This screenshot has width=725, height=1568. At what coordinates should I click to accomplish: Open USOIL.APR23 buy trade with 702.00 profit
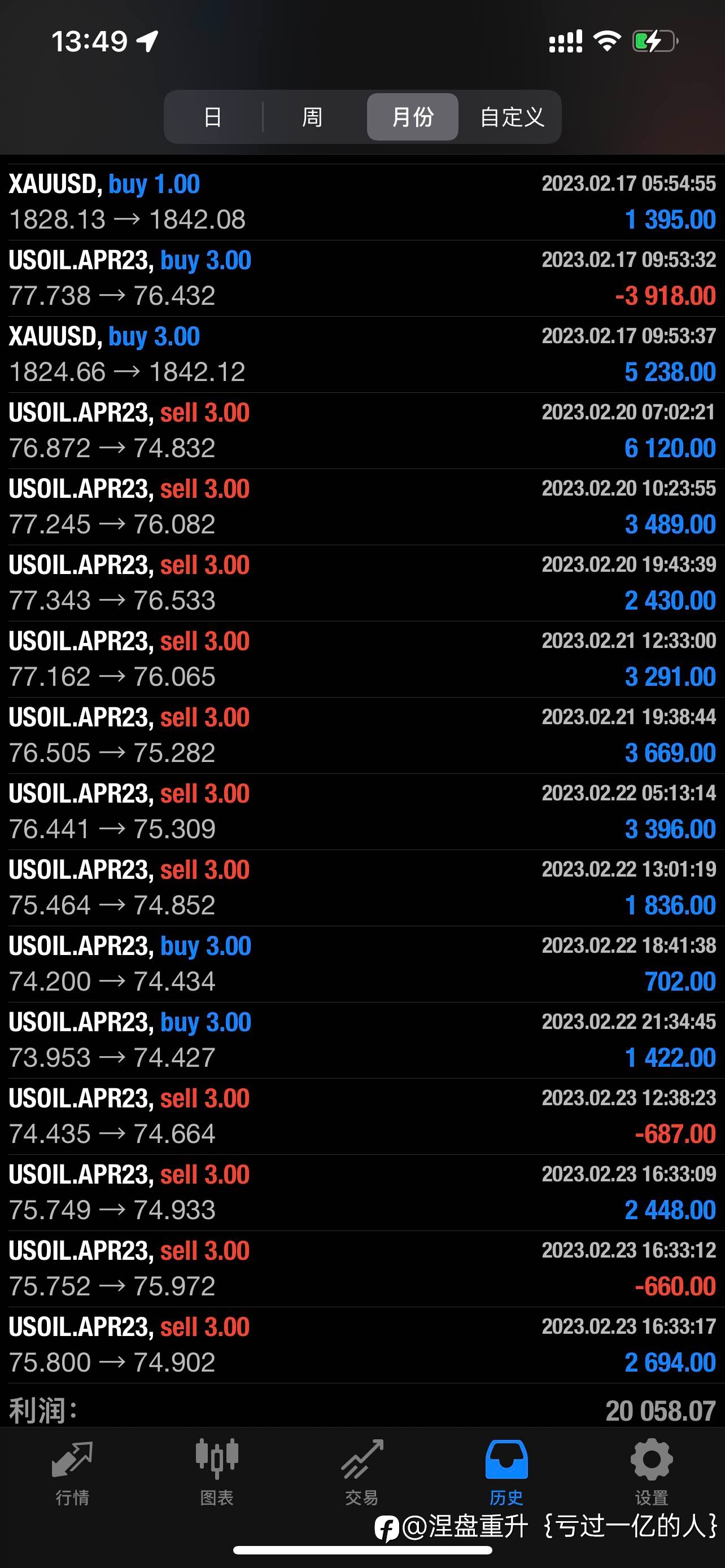[x=362, y=963]
